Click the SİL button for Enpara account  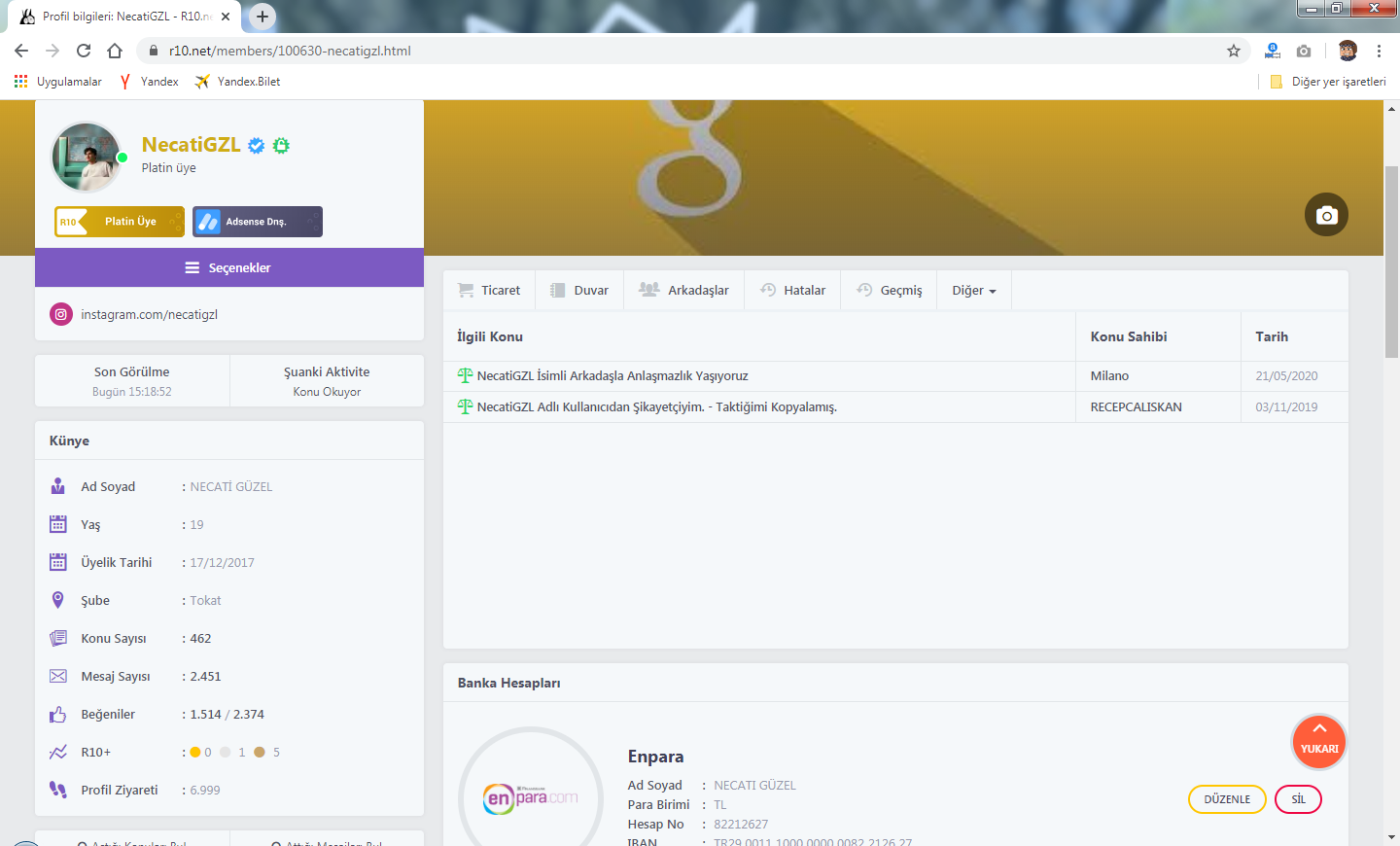(x=1298, y=799)
